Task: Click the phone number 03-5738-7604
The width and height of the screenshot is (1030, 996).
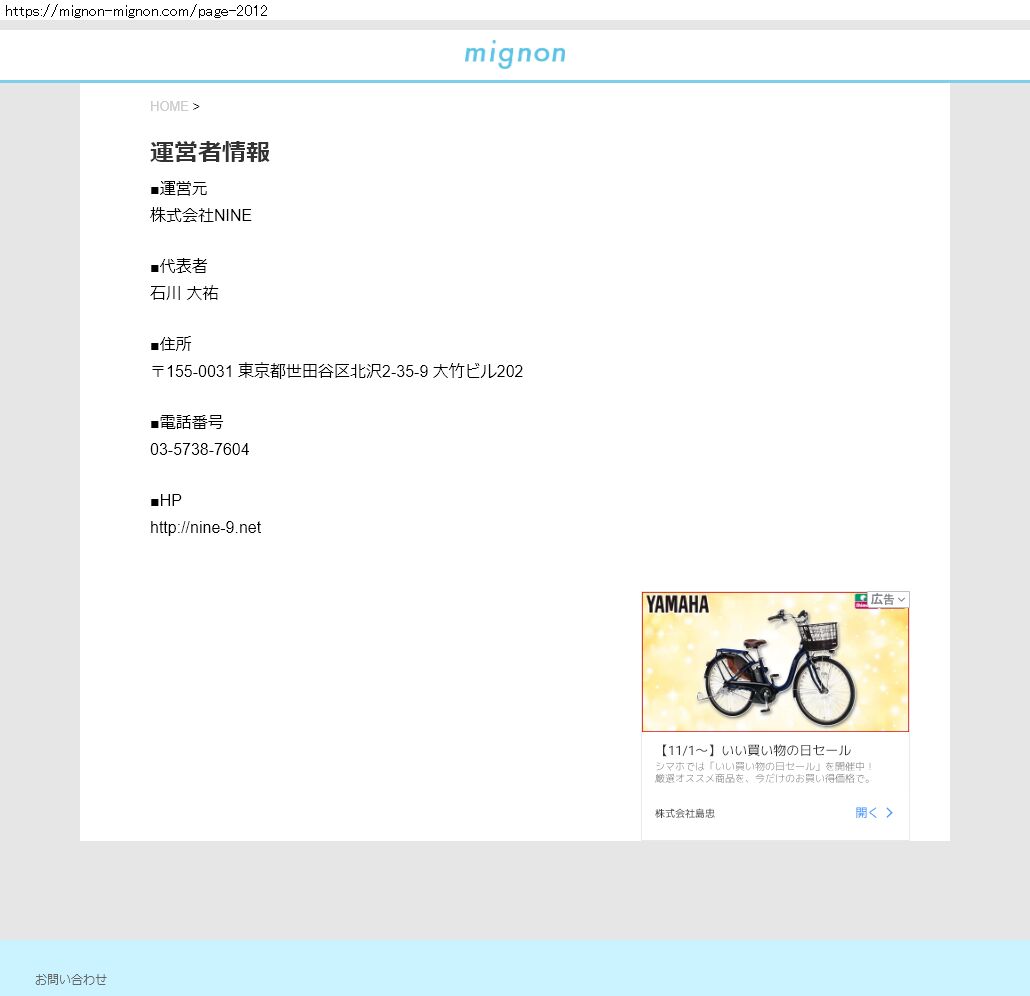Action: 200,450
